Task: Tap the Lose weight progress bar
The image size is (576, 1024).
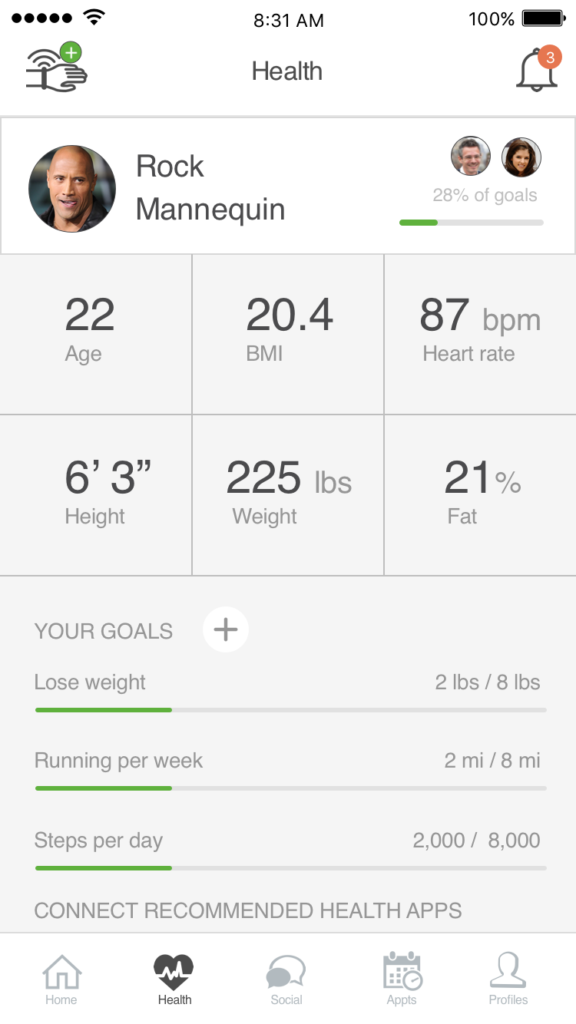Action: click(x=291, y=710)
